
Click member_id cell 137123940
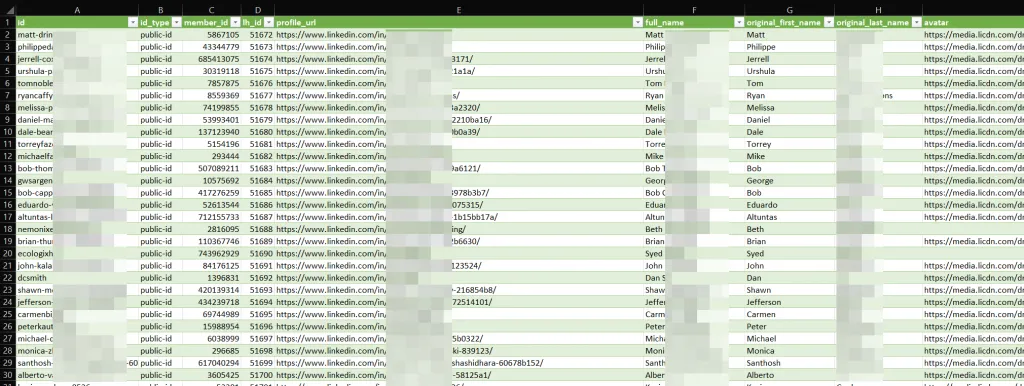pos(212,131)
